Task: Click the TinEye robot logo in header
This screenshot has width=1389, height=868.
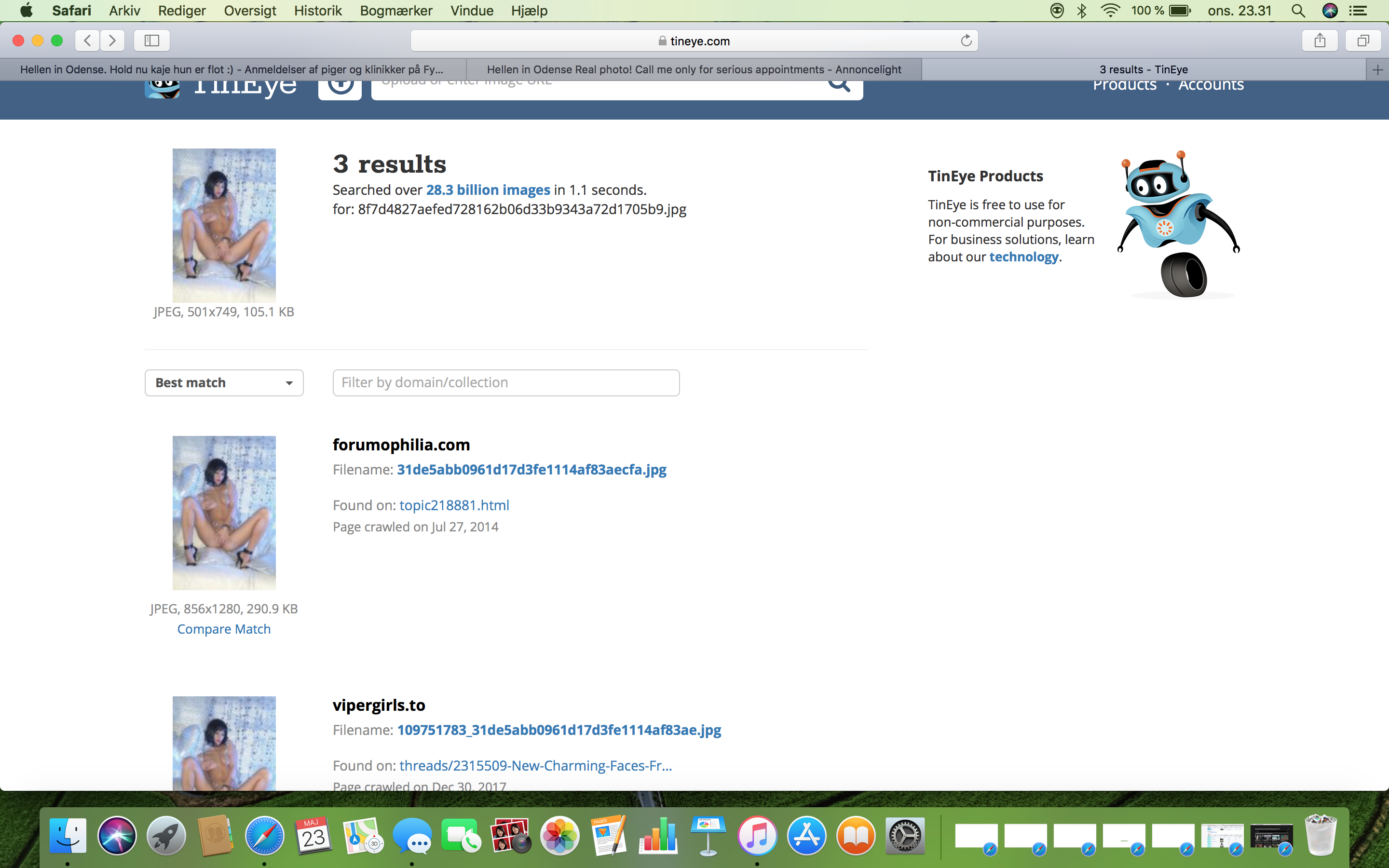Action: click(x=163, y=89)
